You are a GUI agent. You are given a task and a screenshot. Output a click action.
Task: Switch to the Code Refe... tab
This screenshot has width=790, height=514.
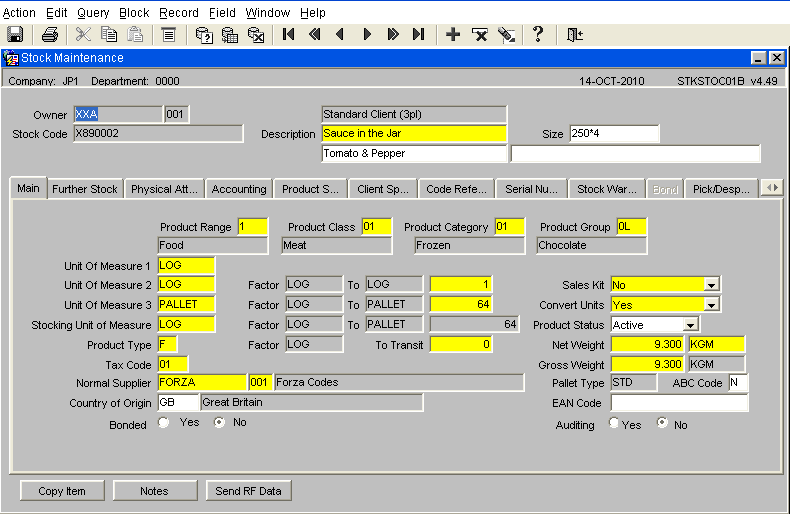click(x=456, y=189)
